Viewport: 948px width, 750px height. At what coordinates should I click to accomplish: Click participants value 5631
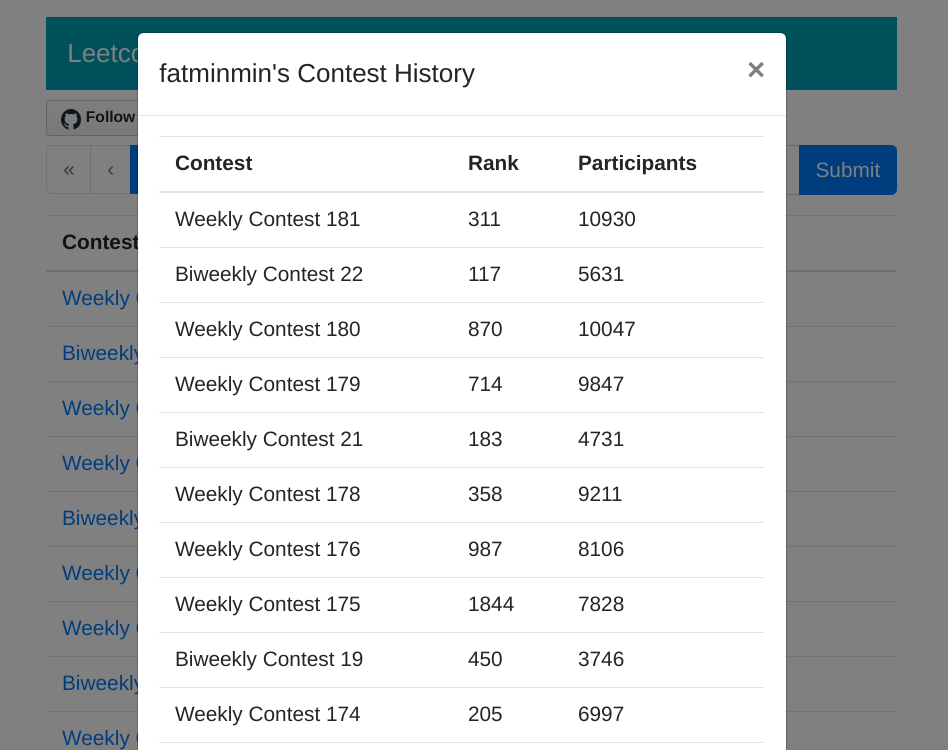(x=600, y=274)
